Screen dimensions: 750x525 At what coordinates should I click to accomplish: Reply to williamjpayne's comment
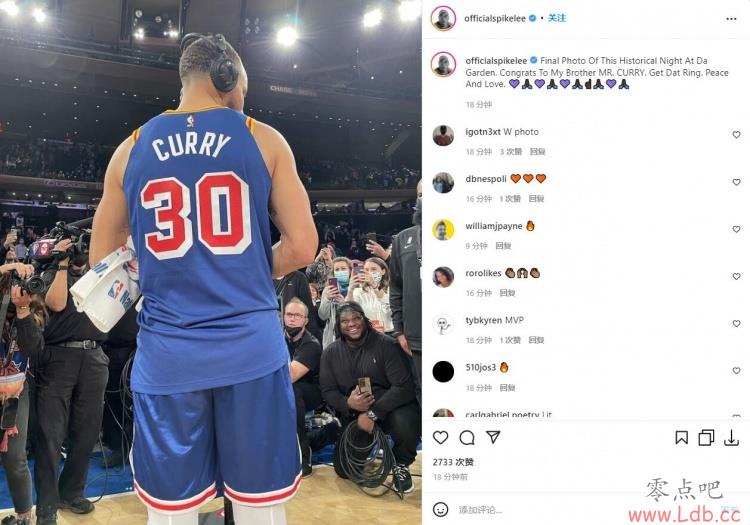[x=503, y=246]
